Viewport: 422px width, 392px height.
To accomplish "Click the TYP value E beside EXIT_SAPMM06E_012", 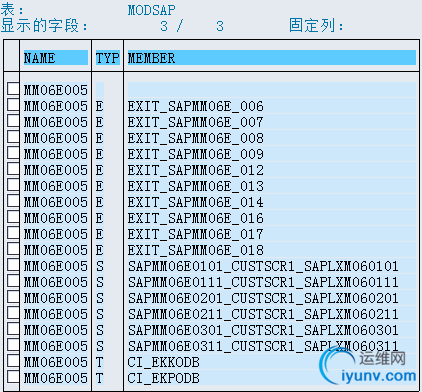I will point(100,170).
